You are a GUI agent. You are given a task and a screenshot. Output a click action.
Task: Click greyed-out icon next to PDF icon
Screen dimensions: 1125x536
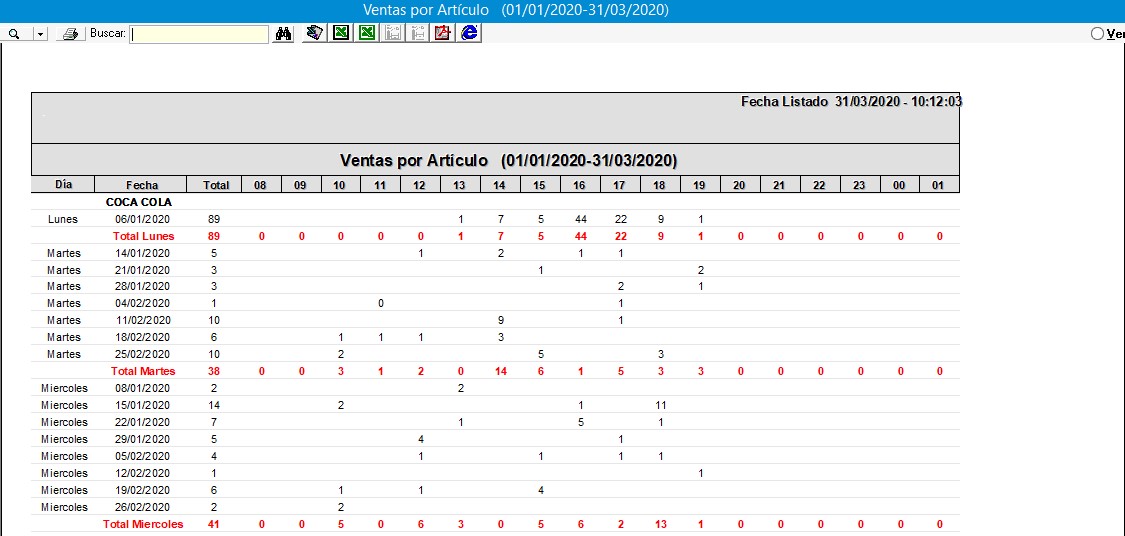[418, 33]
